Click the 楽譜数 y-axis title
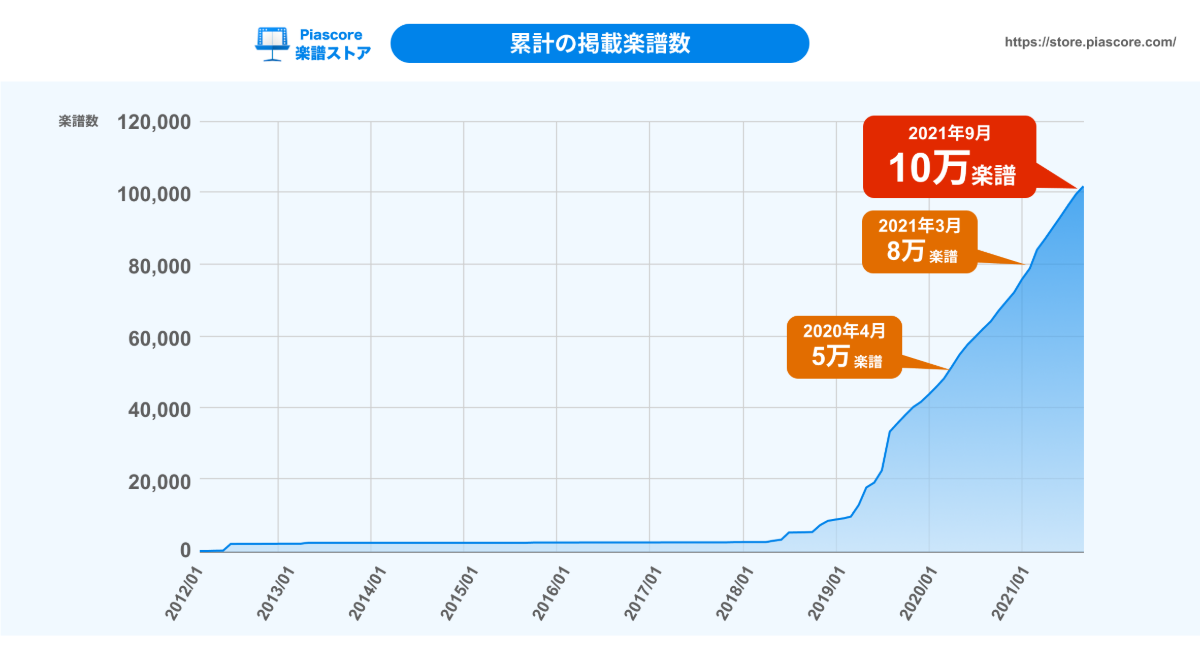Viewport: 1200px width, 650px height. 78,122
